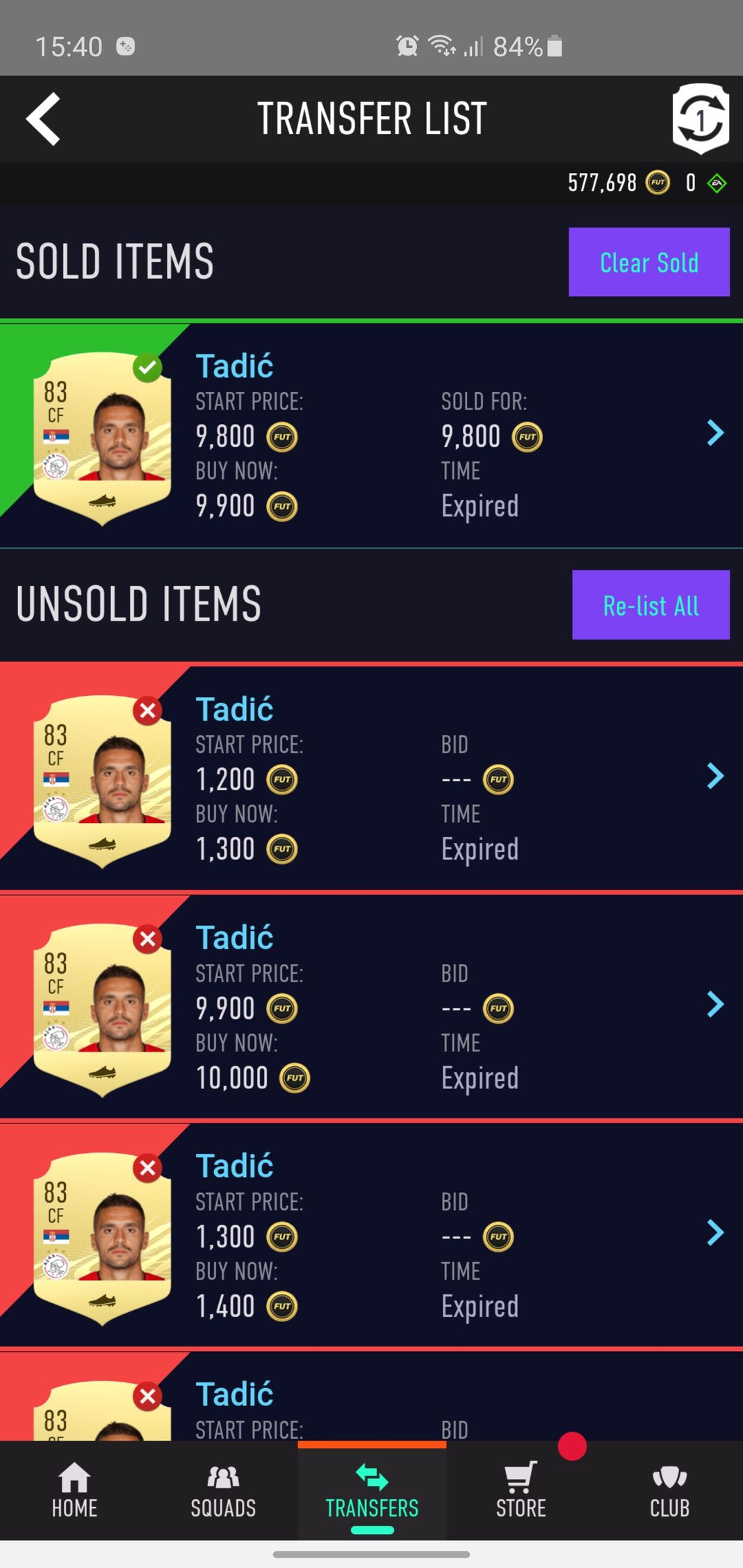Tap the alarm icon in status bar

point(407,46)
